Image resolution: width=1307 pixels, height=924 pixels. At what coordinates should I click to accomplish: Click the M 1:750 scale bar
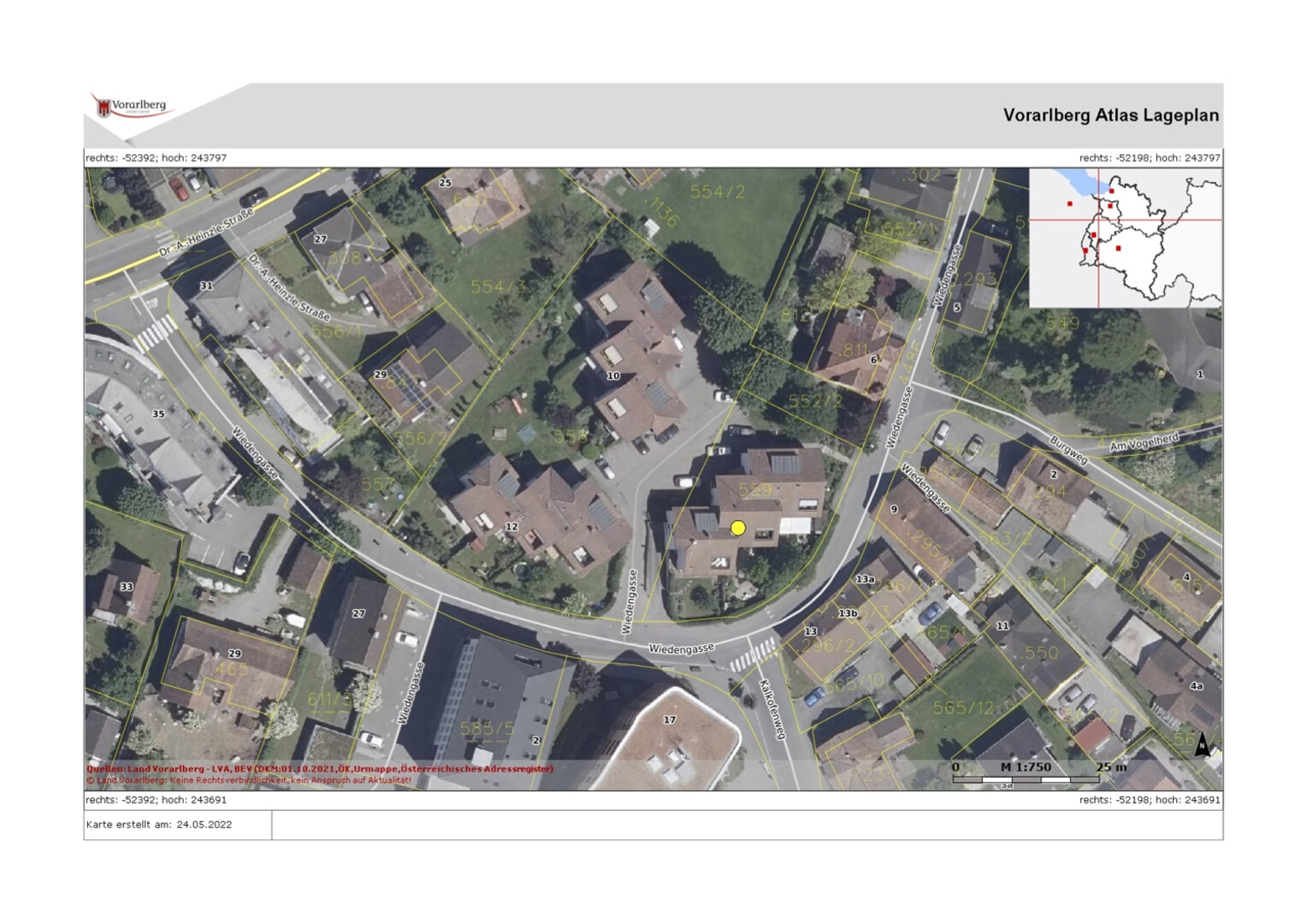click(x=1026, y=773)
